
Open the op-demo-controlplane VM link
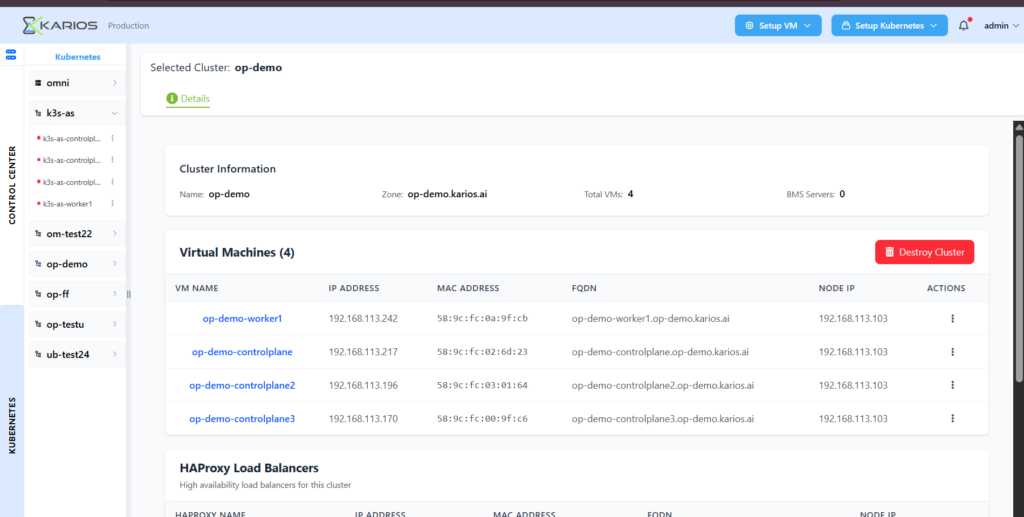[242, 352]
